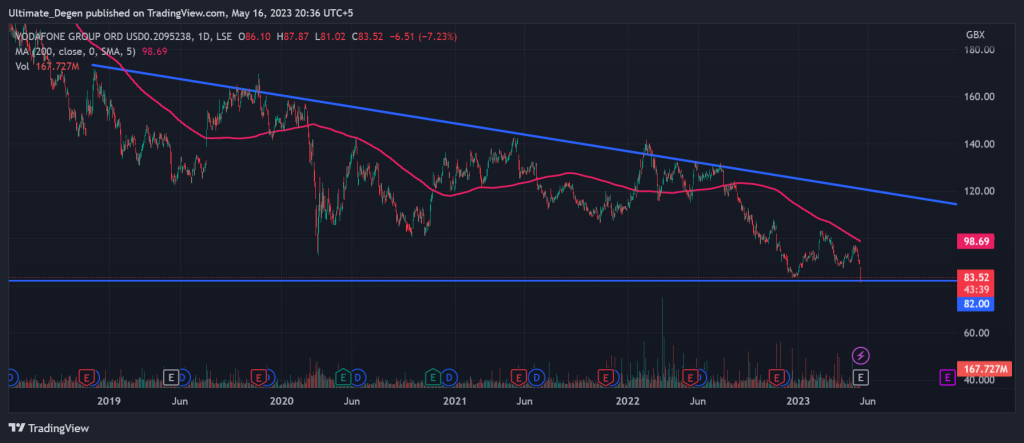
Task: Click the 83.52 current price label
Action: pos(976,276)
